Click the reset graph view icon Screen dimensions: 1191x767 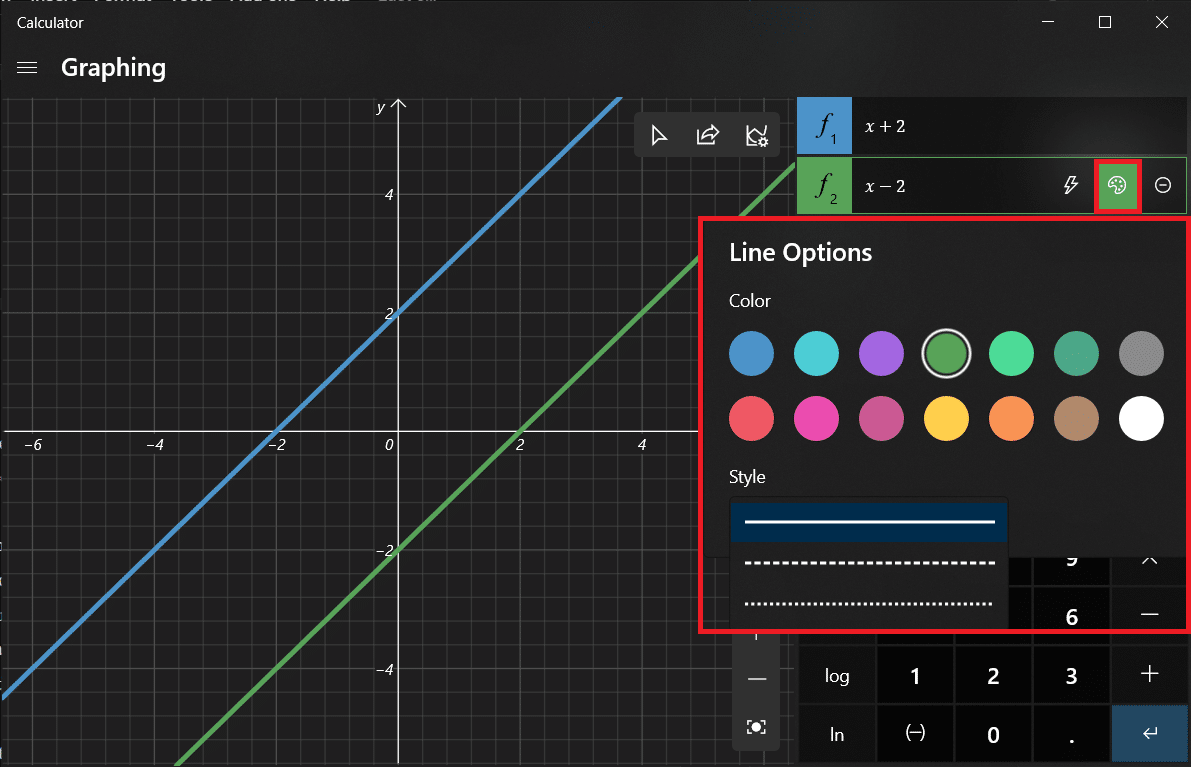click(x=757, y=728)
